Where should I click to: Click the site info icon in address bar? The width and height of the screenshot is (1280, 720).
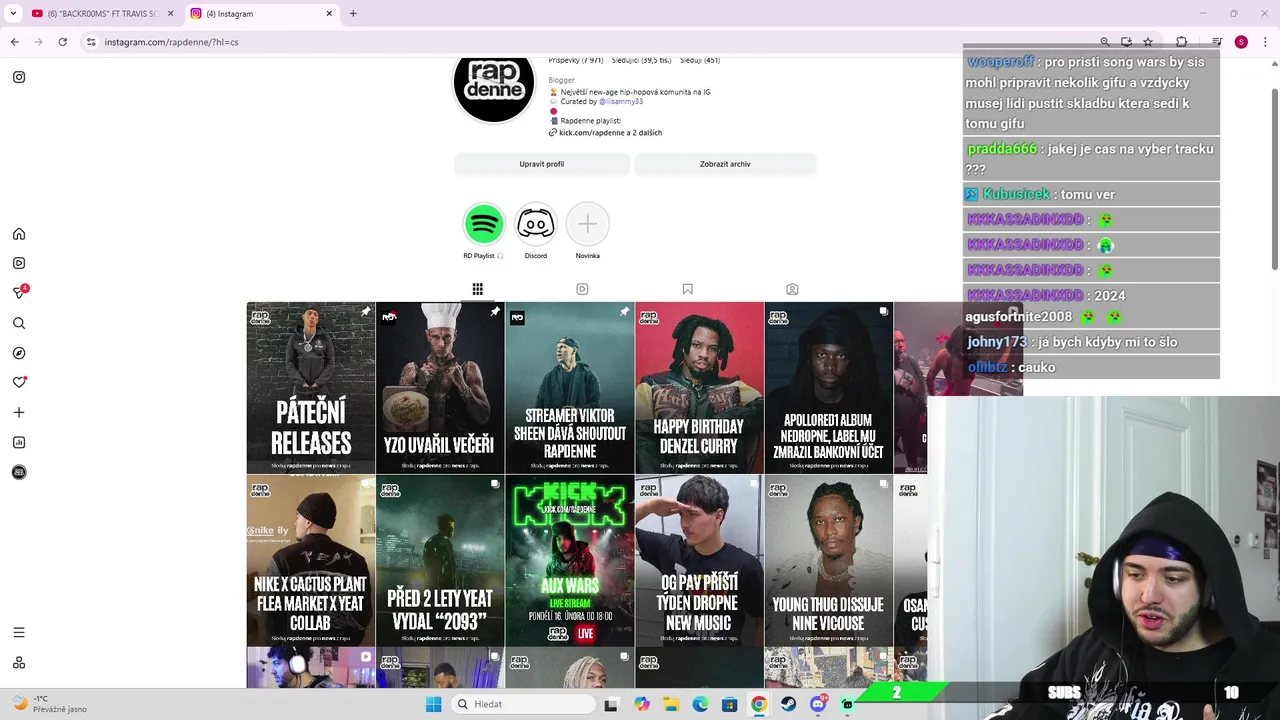[91, 42]
